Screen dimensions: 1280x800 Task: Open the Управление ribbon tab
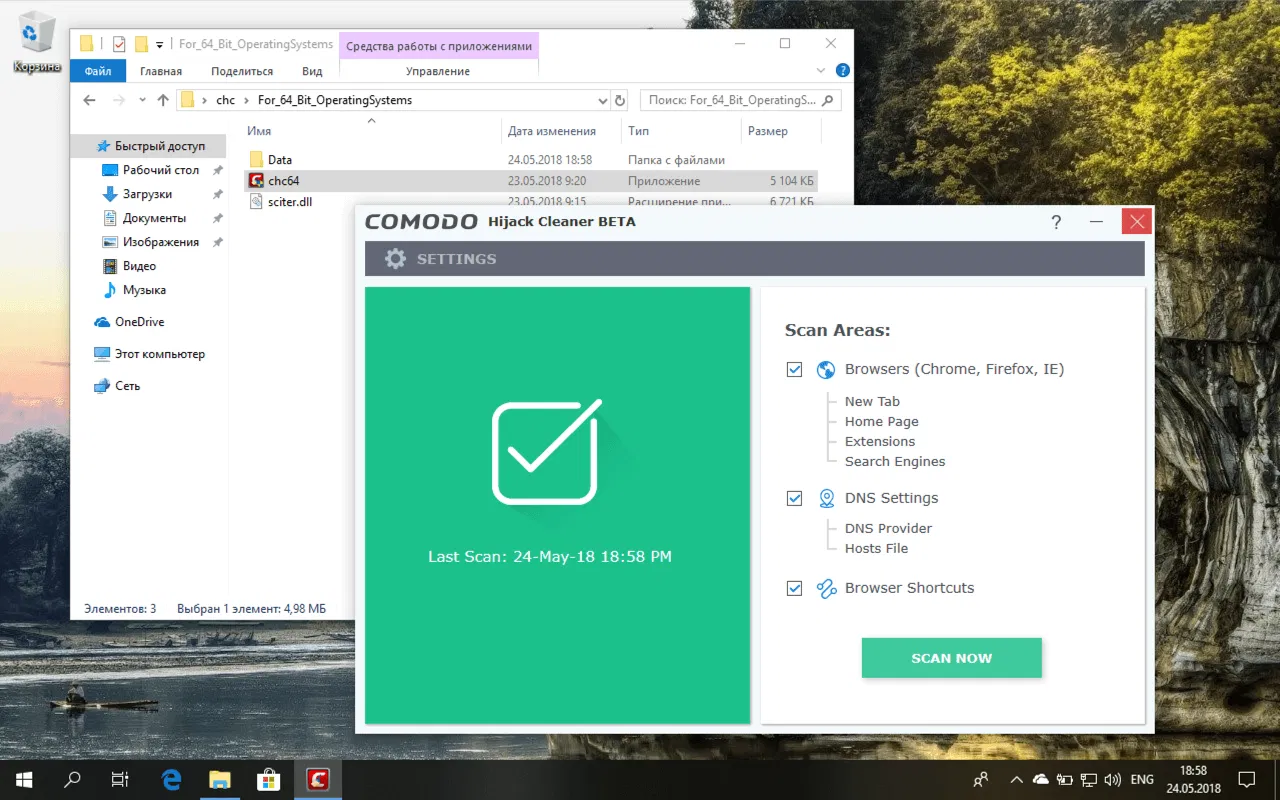click(438, 71)
